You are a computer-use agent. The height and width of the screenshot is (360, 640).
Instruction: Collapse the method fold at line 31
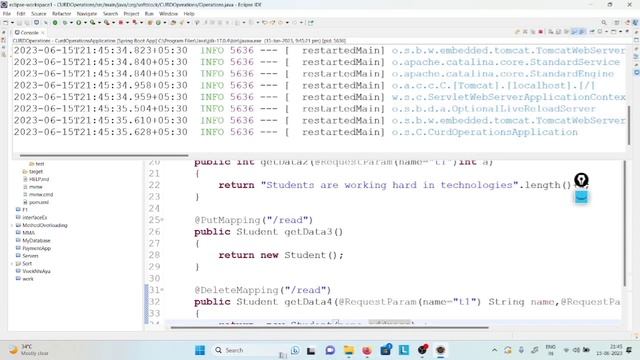pyautogui.click(x=162, y=290)
